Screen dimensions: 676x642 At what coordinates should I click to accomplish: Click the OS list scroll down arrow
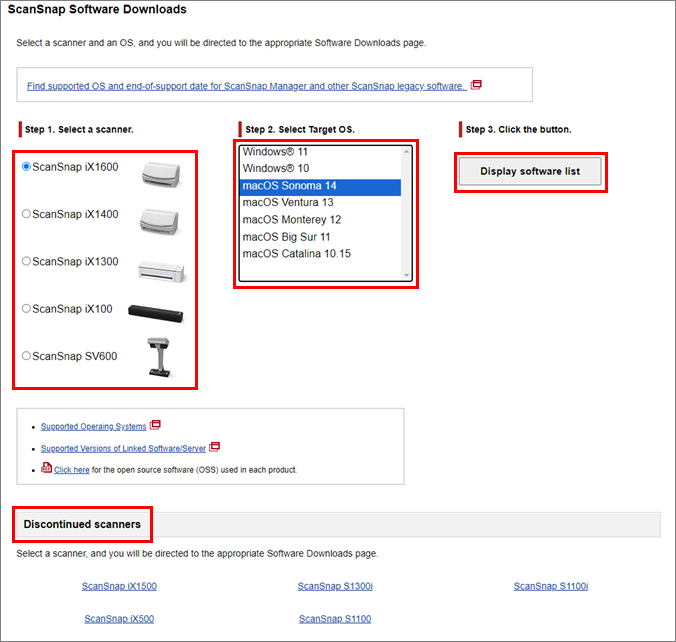point(406,275)
